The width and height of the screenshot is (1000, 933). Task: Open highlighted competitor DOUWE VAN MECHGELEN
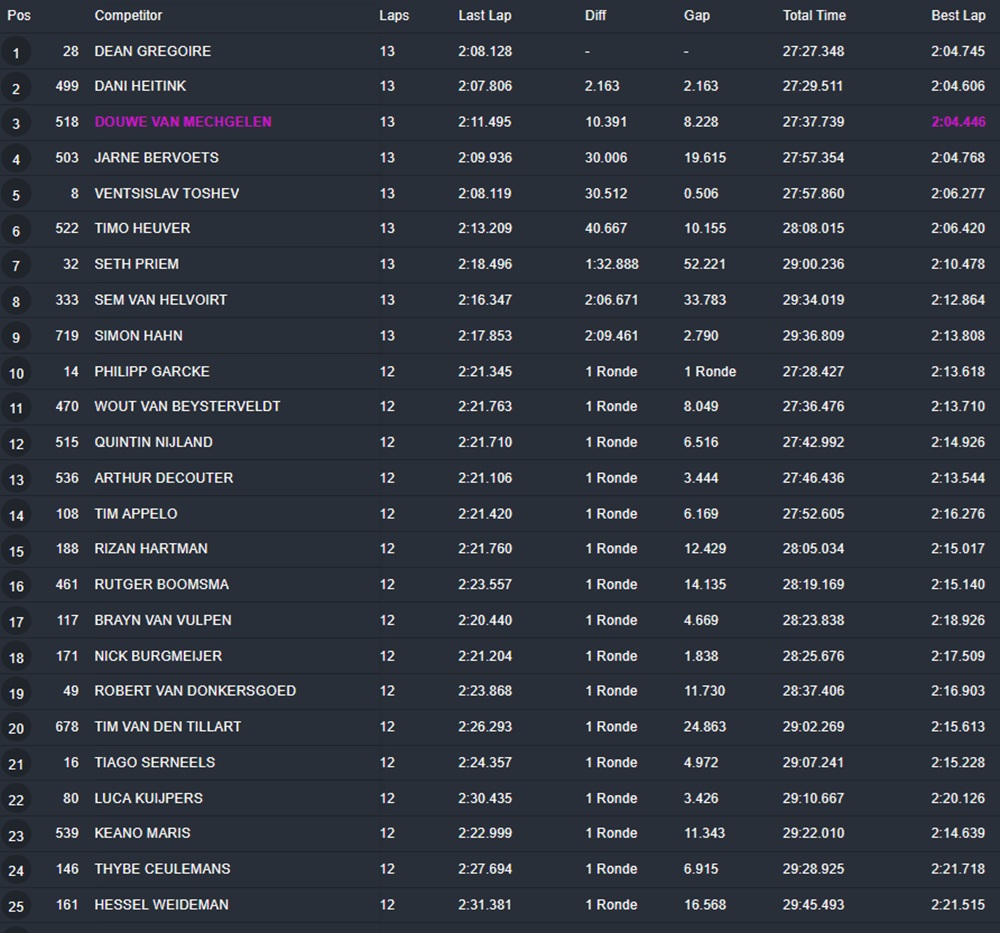(x=183, y=122)
